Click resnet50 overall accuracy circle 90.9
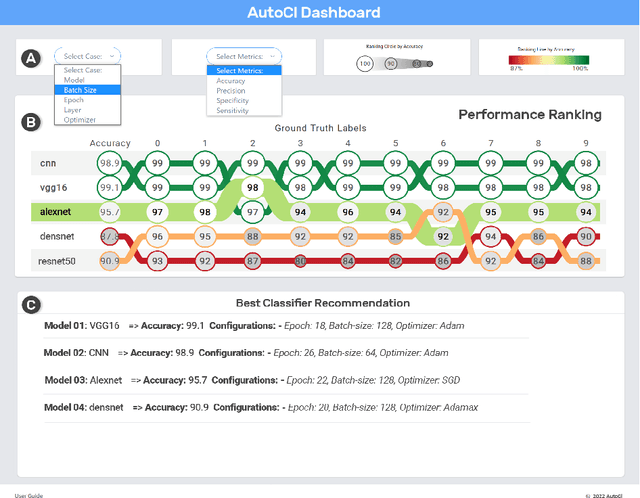 click(x=110, y=261)
